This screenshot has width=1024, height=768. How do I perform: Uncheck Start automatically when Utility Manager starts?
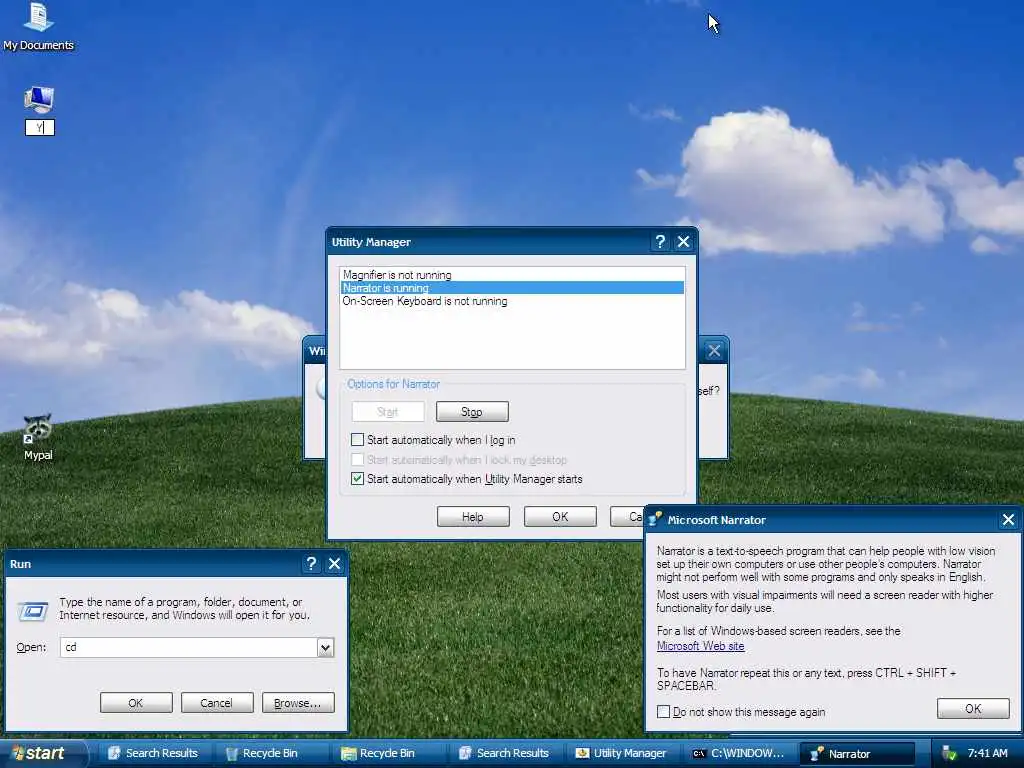click(x=357, y=479)
